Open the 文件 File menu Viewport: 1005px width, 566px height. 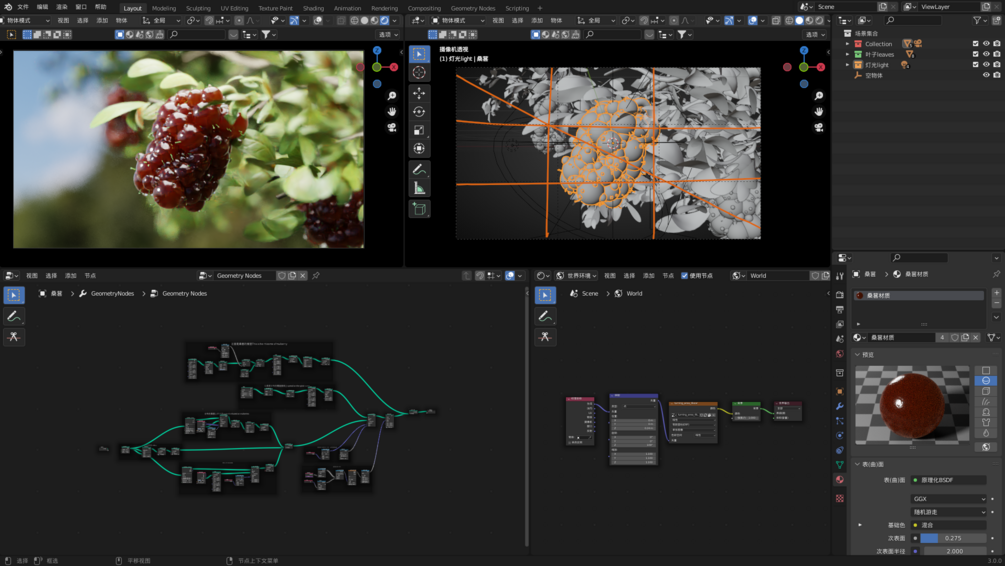pos(23,7)
